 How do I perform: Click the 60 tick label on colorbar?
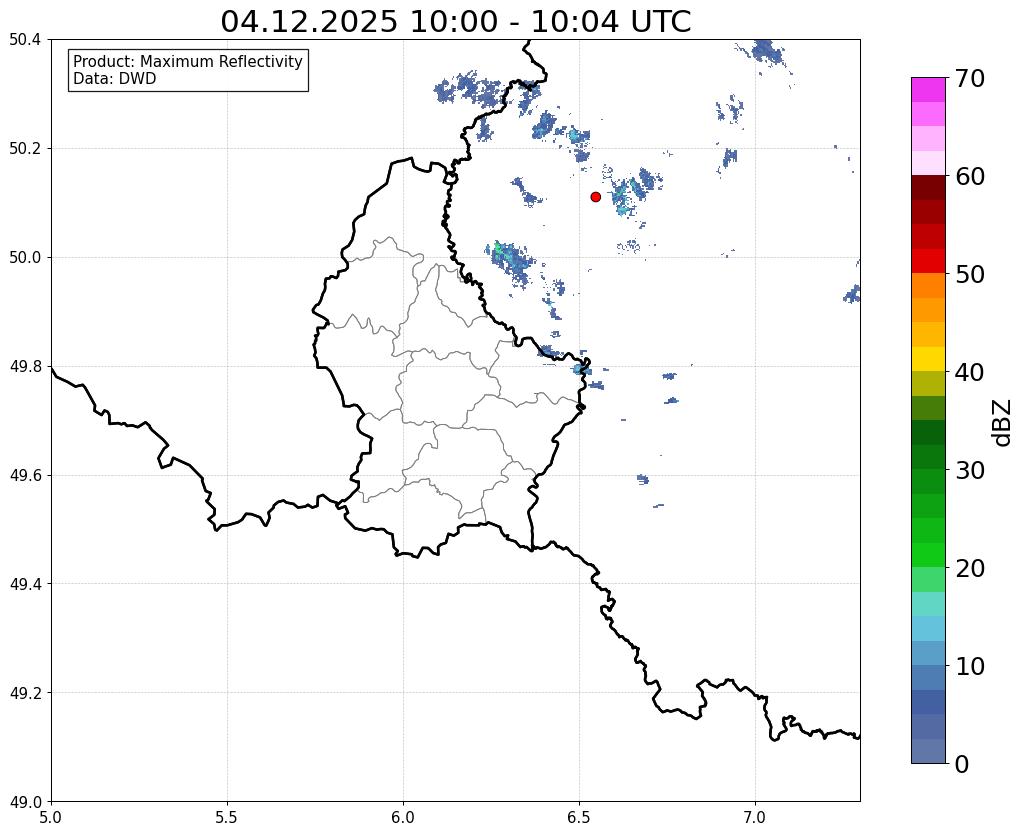970,176
